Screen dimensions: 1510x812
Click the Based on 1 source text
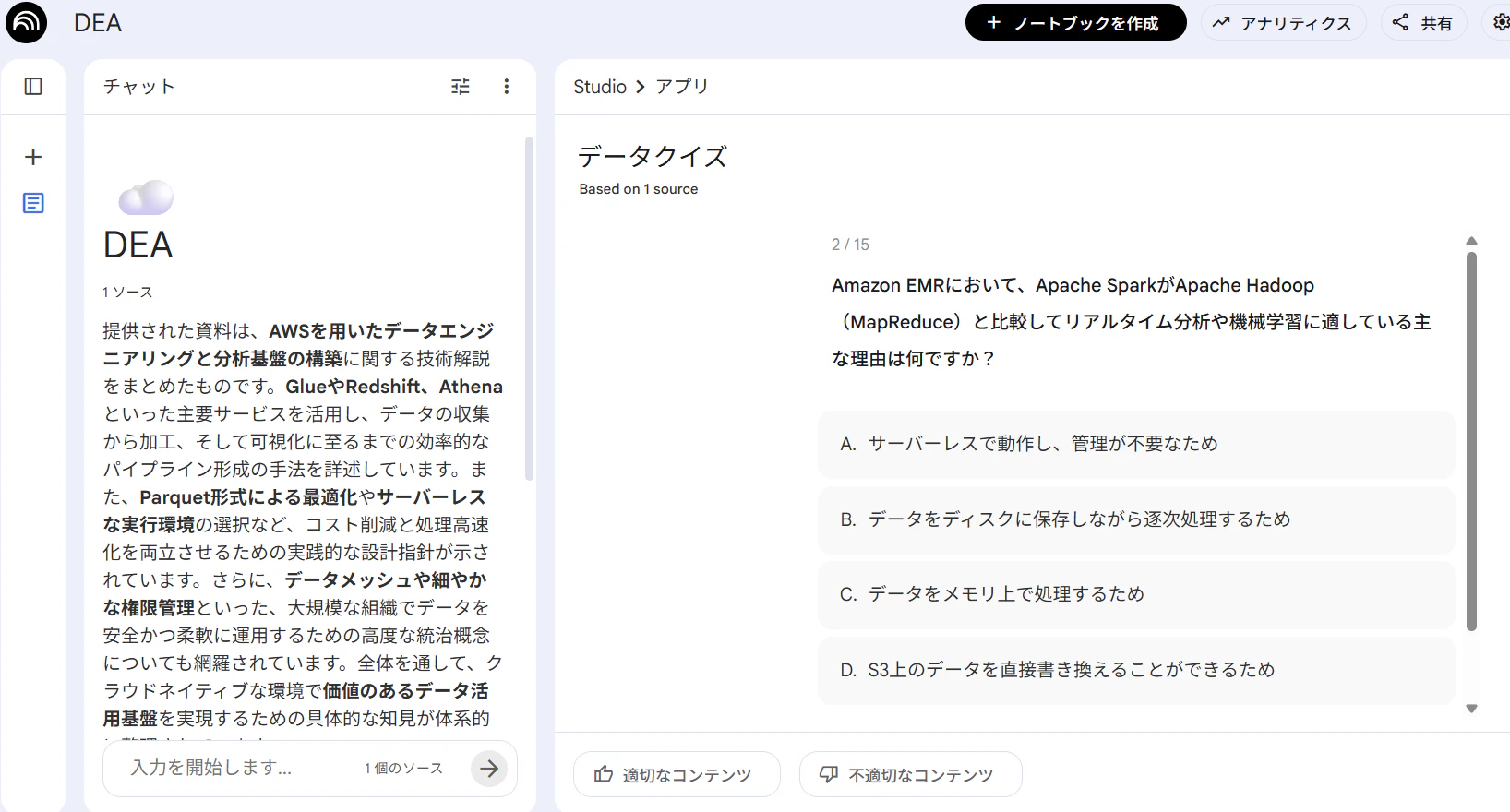pos(639,189)
